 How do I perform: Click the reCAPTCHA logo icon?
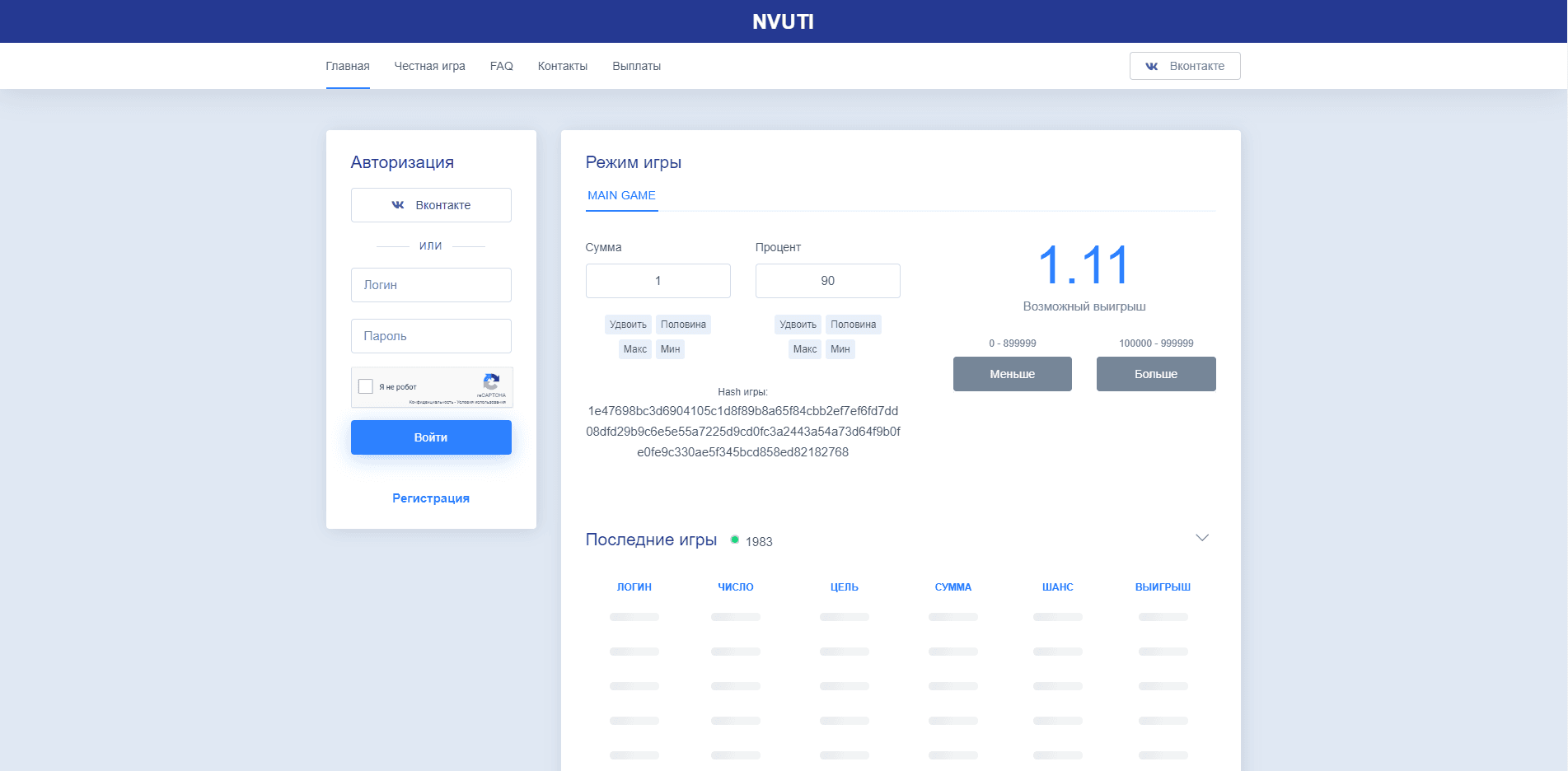click(x=491, y=381)
